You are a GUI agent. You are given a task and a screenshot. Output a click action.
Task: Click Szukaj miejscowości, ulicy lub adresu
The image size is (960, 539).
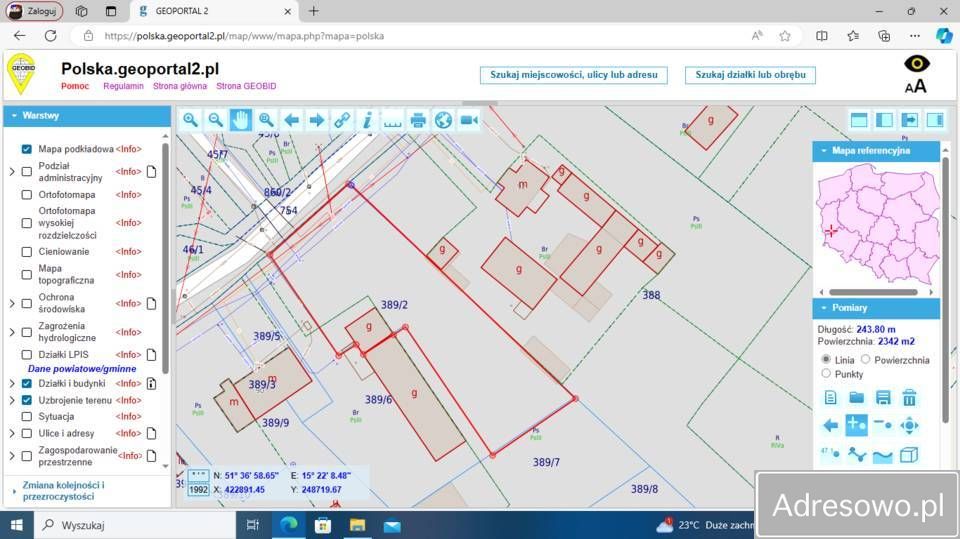coord(574,75)
